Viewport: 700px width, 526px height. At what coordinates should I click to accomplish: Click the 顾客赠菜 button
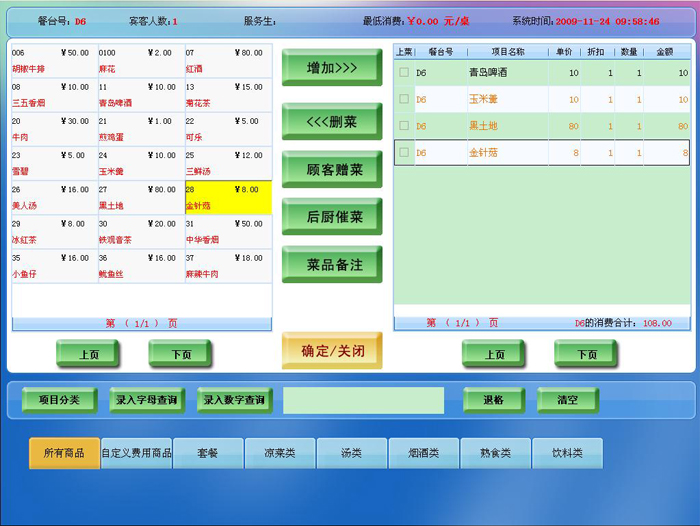point(331,170)
